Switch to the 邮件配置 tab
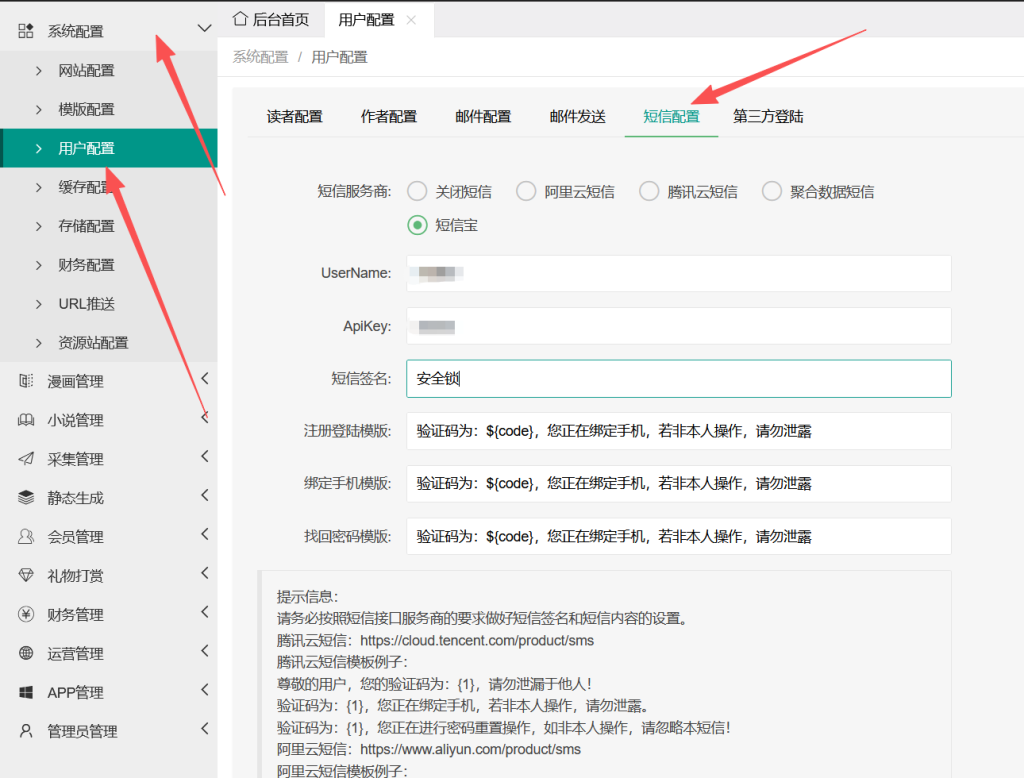Image resolution: width=1024 pixels, height=778 pixels. tap(483, 117)
